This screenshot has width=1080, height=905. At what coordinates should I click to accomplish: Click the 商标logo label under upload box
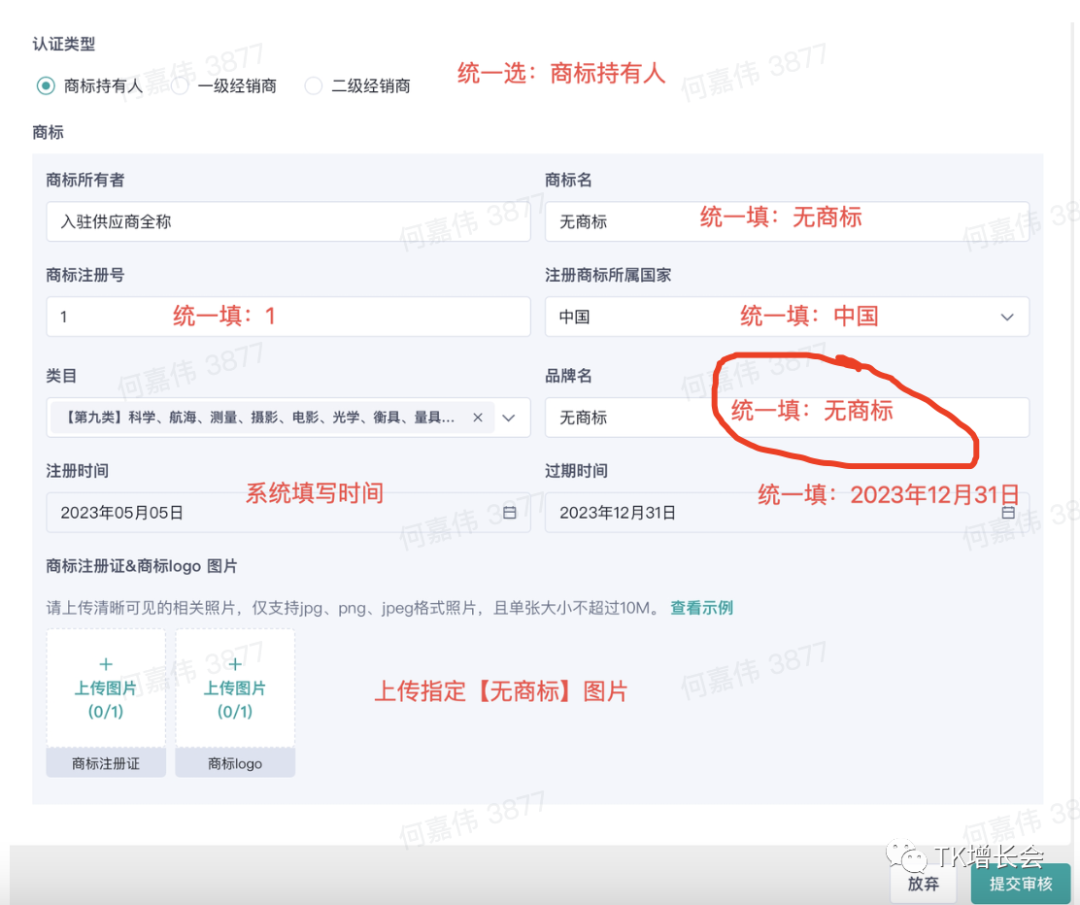[234, 762]
